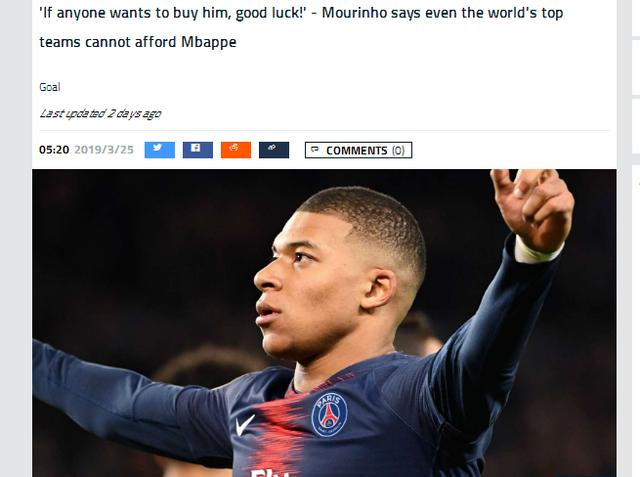Open the COMMENTS (0) section
Screen dimensions: 640x477
click(x=358, y=150)
